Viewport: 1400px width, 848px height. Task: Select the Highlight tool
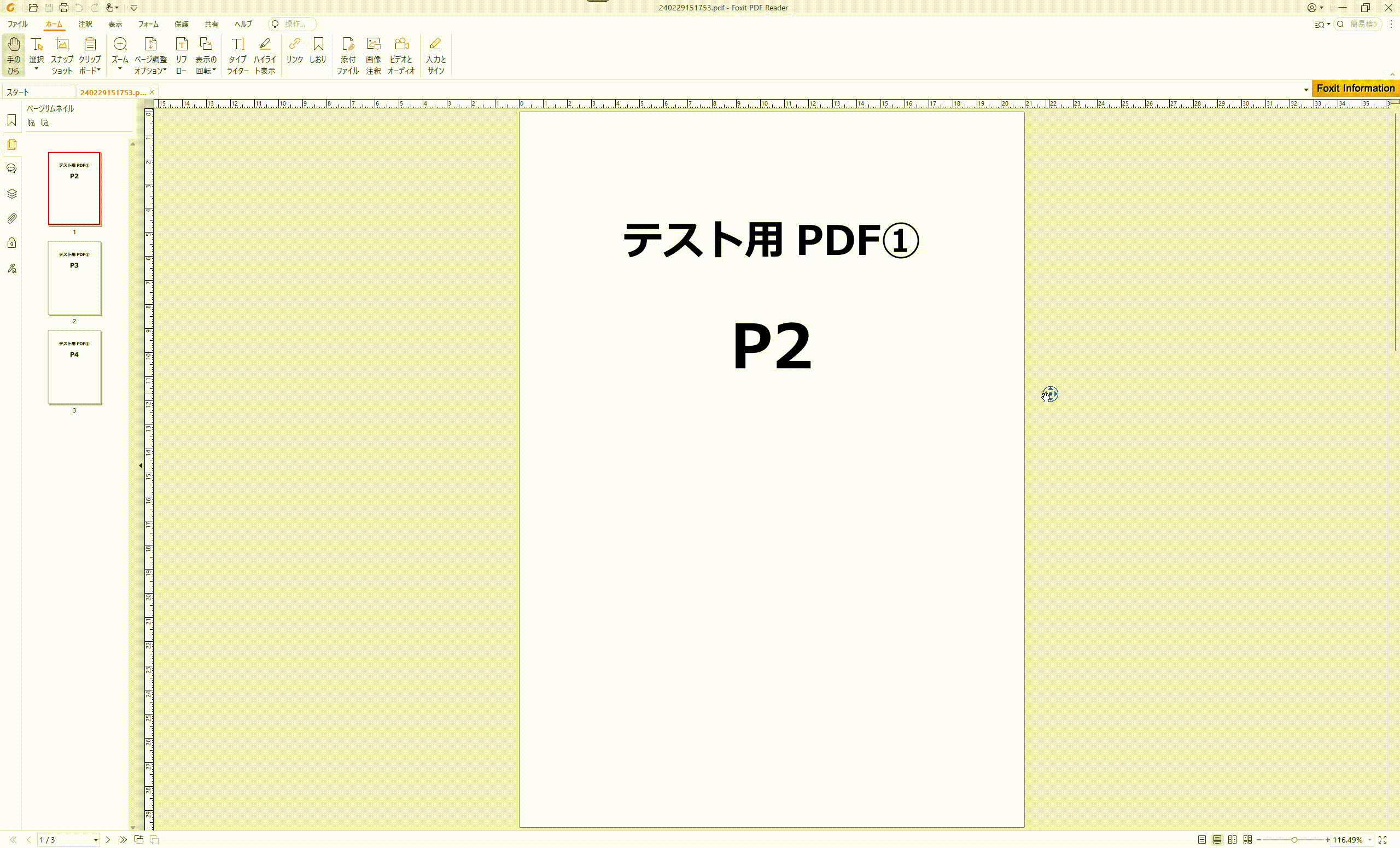click(x=265, y=55)
